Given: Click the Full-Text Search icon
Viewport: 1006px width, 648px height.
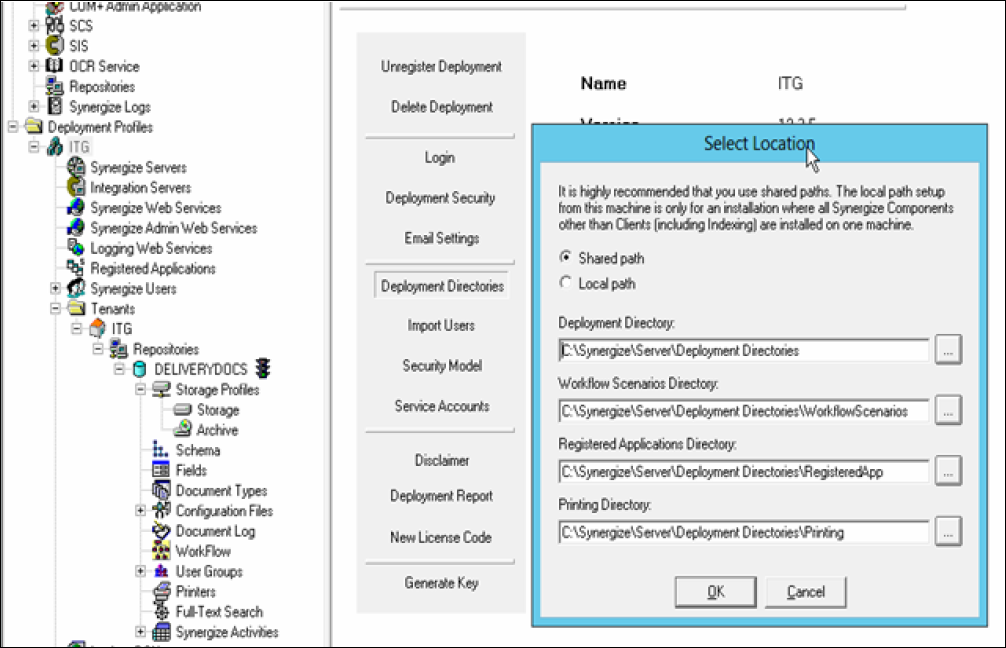Looking at the screenshot, I should (x=161, y=611).
